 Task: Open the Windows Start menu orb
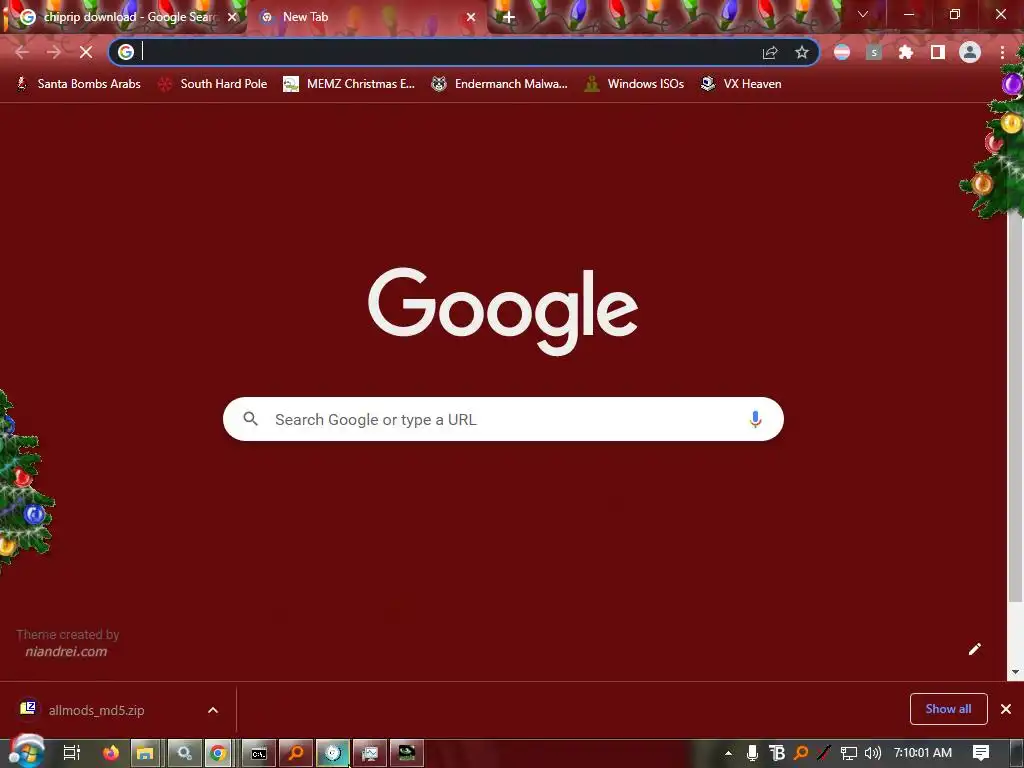pyautogui.click(x=26, y=752)
